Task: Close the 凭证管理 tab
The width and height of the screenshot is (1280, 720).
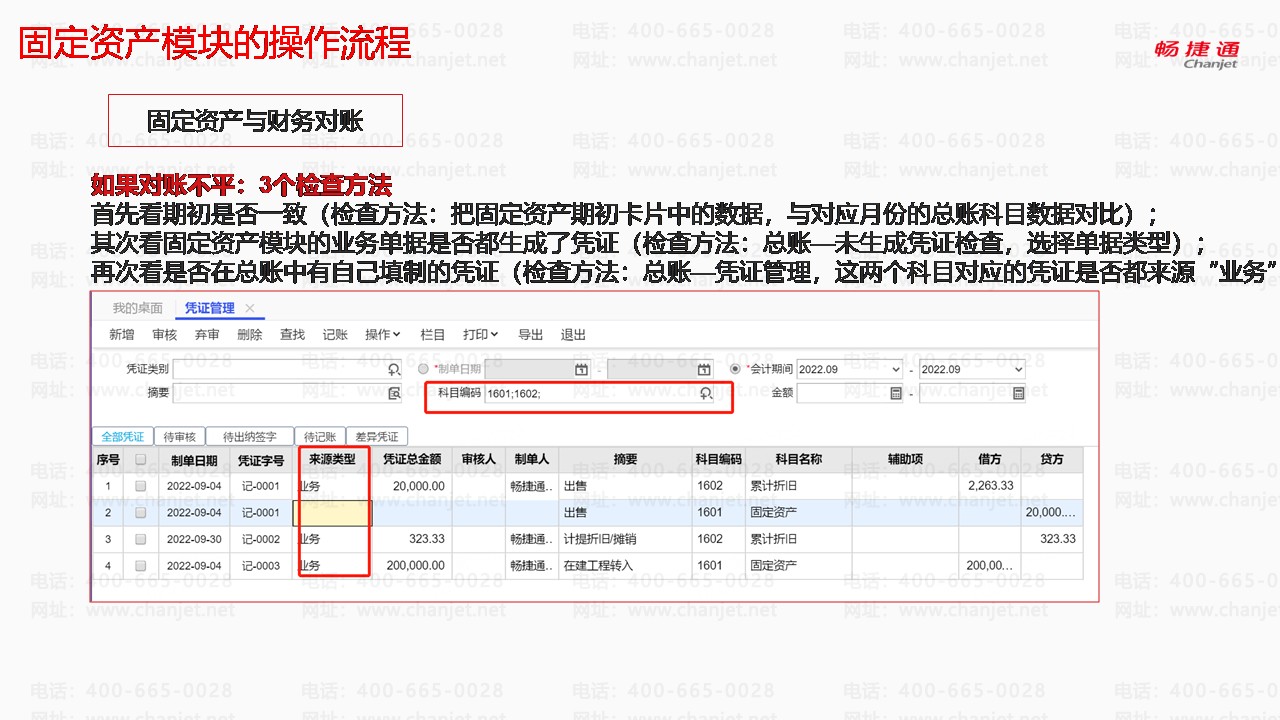Action: coord(250,308)
